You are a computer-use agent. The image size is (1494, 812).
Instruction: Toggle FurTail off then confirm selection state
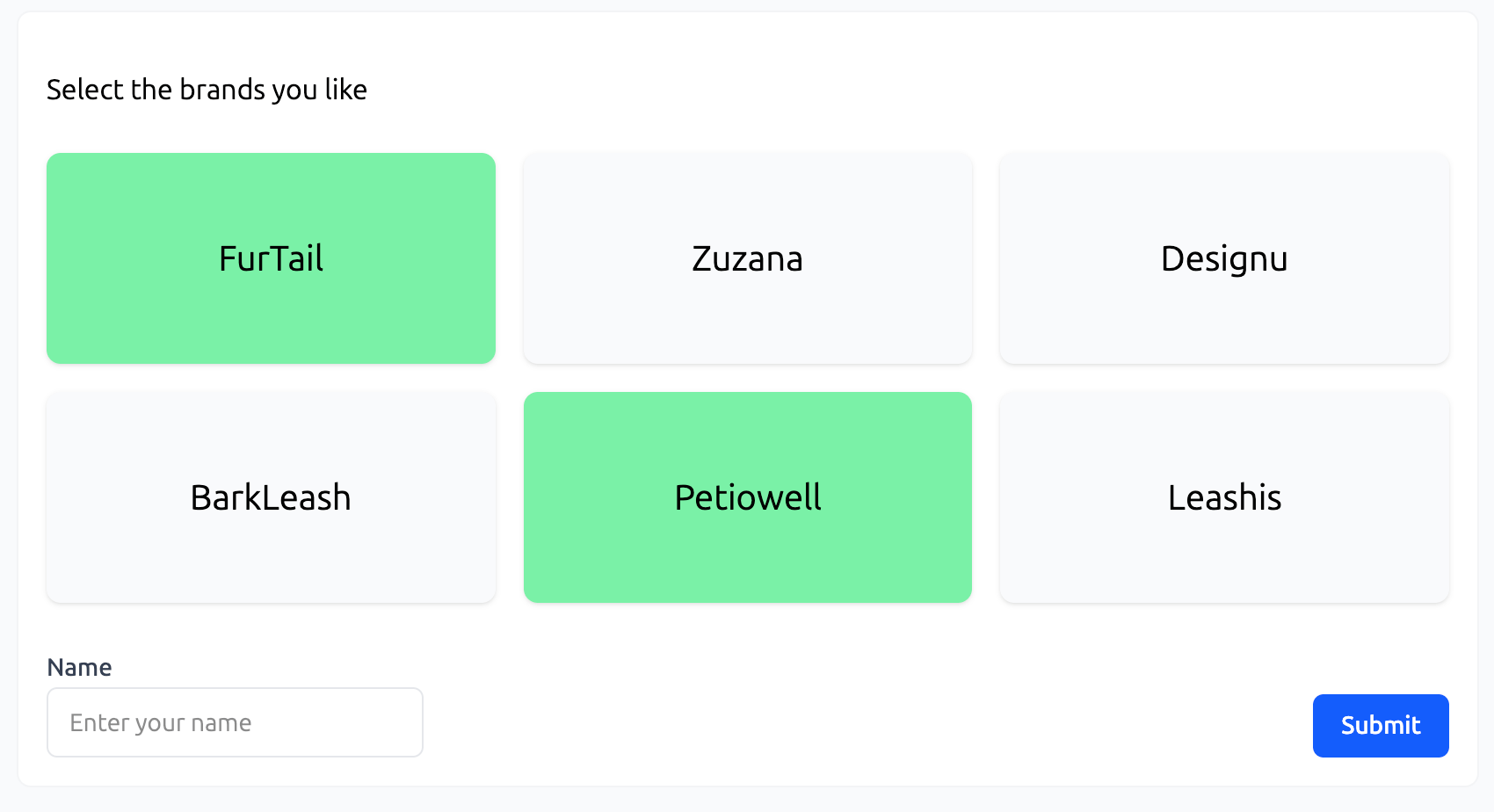[270, 257]
